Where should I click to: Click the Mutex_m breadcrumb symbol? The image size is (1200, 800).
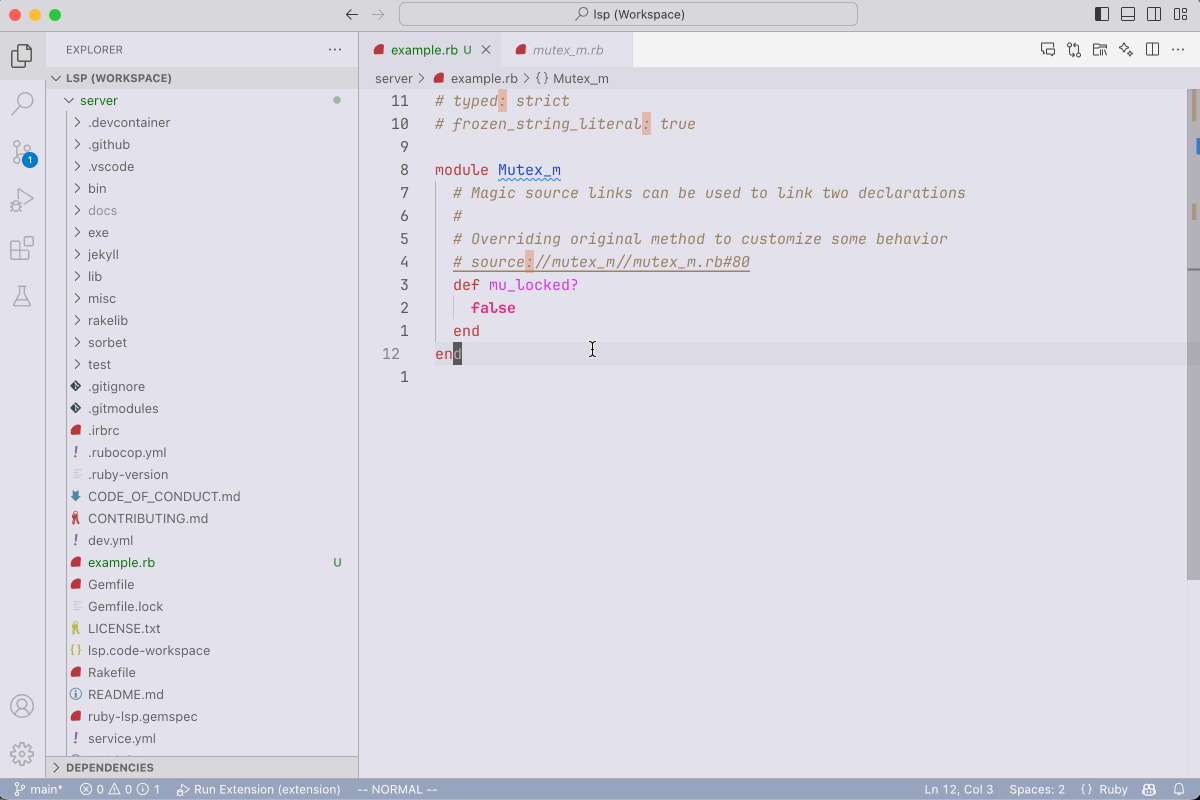pos(572,78)
